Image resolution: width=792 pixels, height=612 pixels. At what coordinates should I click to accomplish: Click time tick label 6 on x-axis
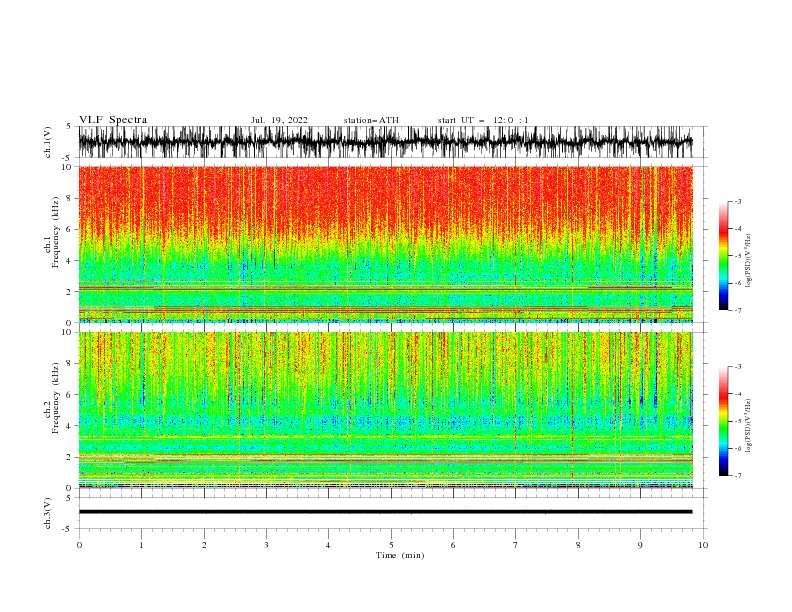coord(453,545)
